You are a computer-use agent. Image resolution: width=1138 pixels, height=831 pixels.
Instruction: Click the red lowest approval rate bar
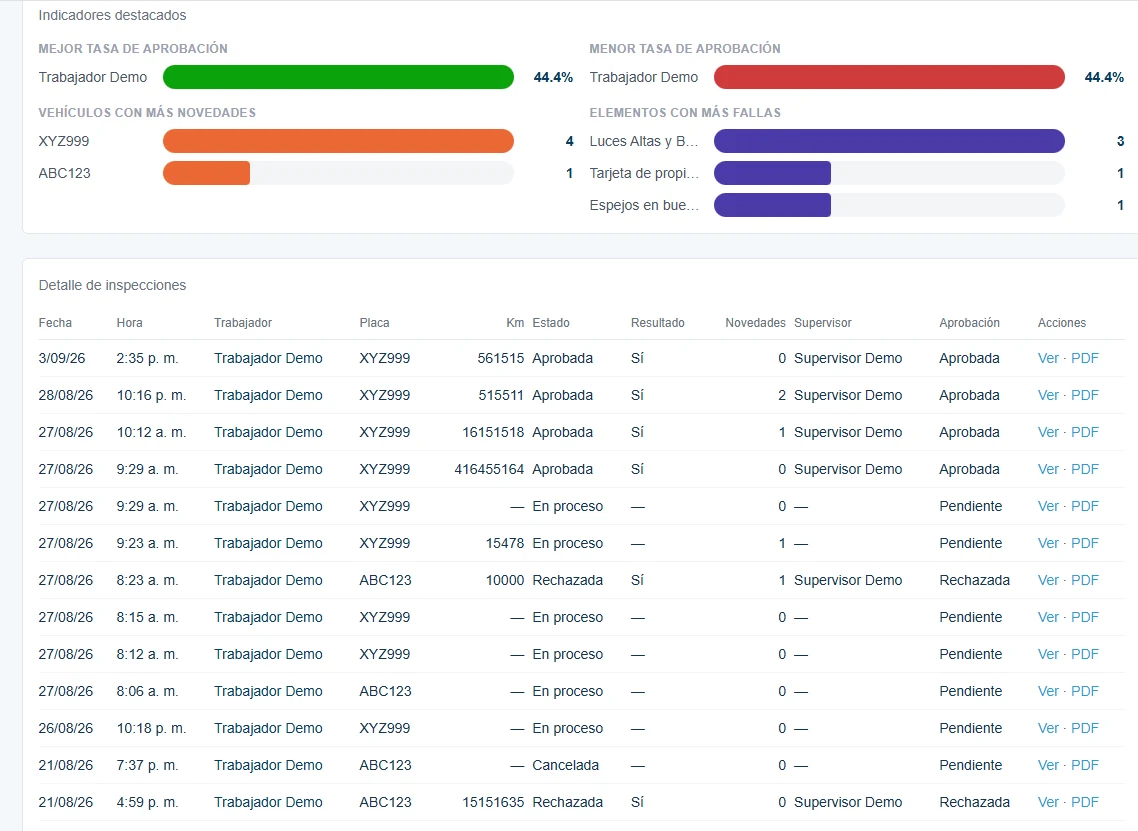coord(889,77)
